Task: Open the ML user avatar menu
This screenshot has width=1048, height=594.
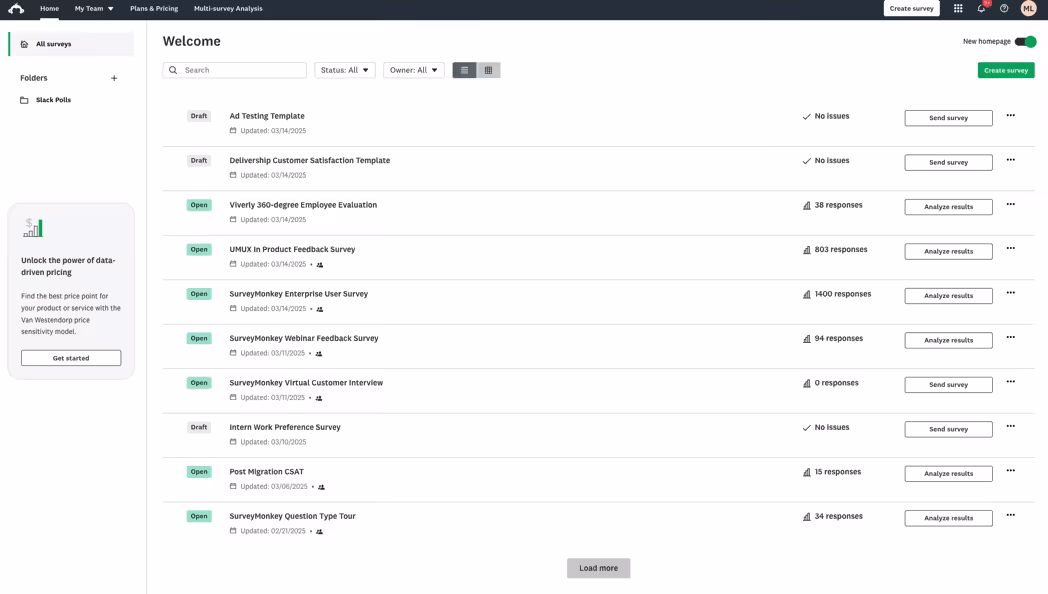Action: pos(1028,9)
